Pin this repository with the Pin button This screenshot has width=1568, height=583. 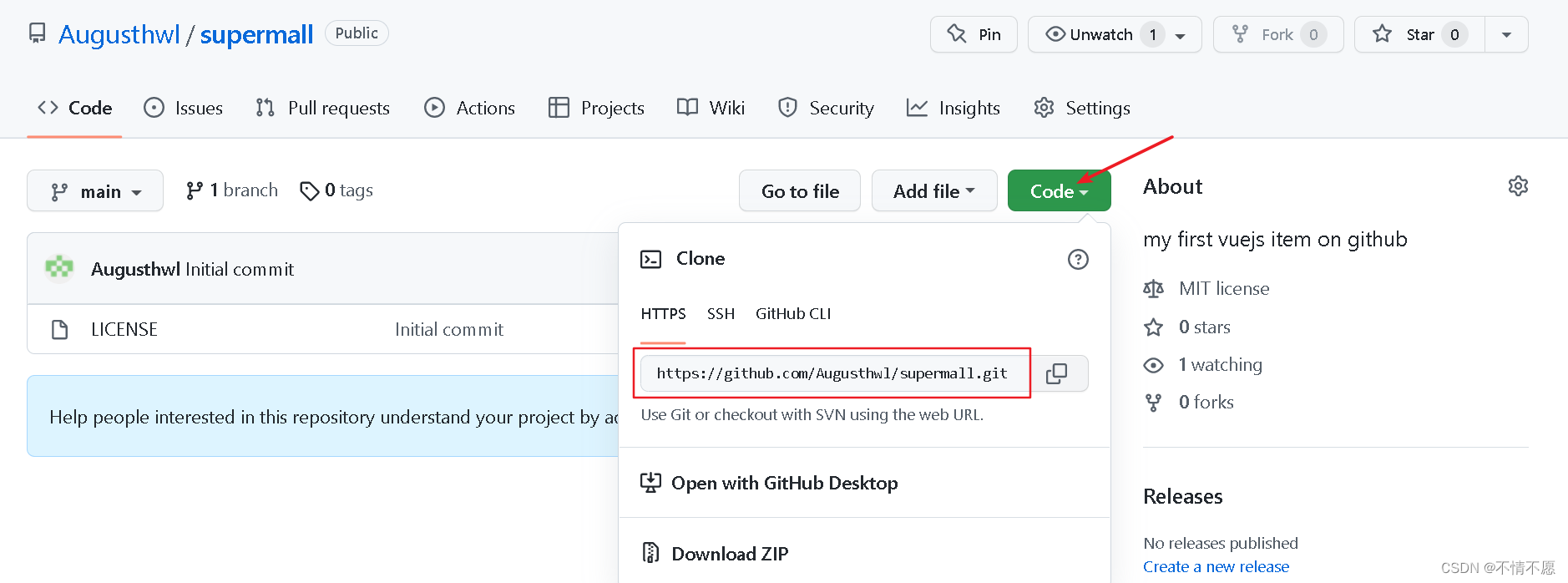pos(974,34)
